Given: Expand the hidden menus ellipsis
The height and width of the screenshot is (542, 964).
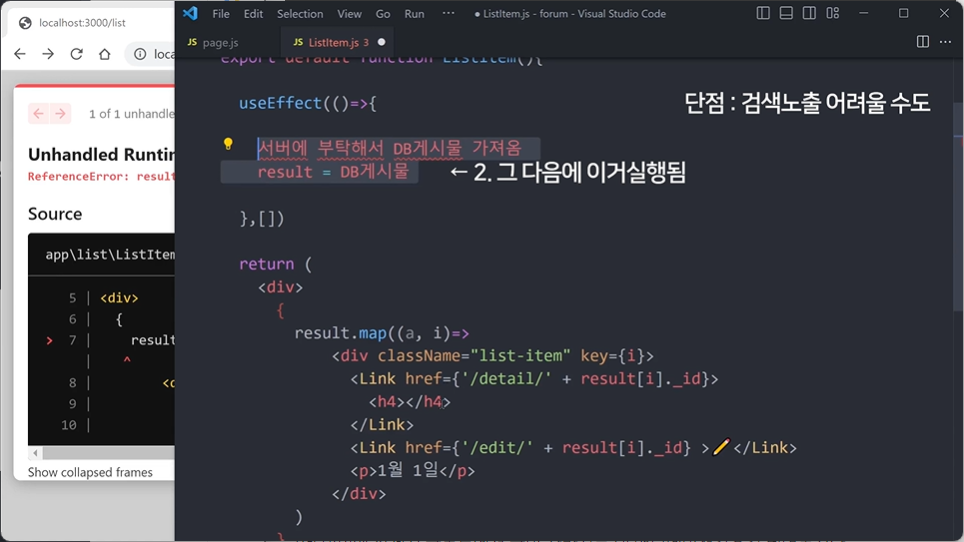Looking at the screenshot, I should [x=449, y=14].
